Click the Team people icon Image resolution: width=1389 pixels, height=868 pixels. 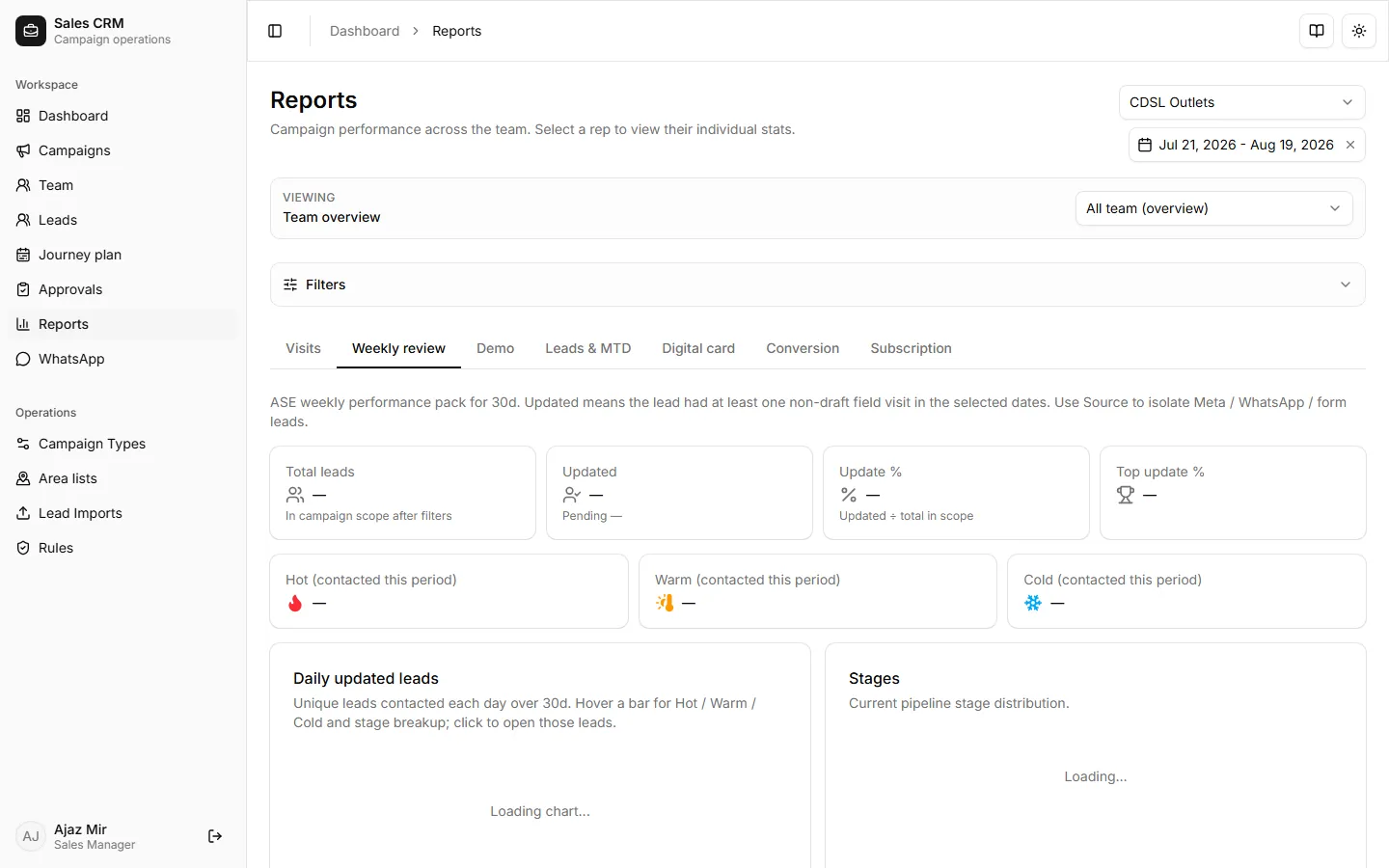23,185
